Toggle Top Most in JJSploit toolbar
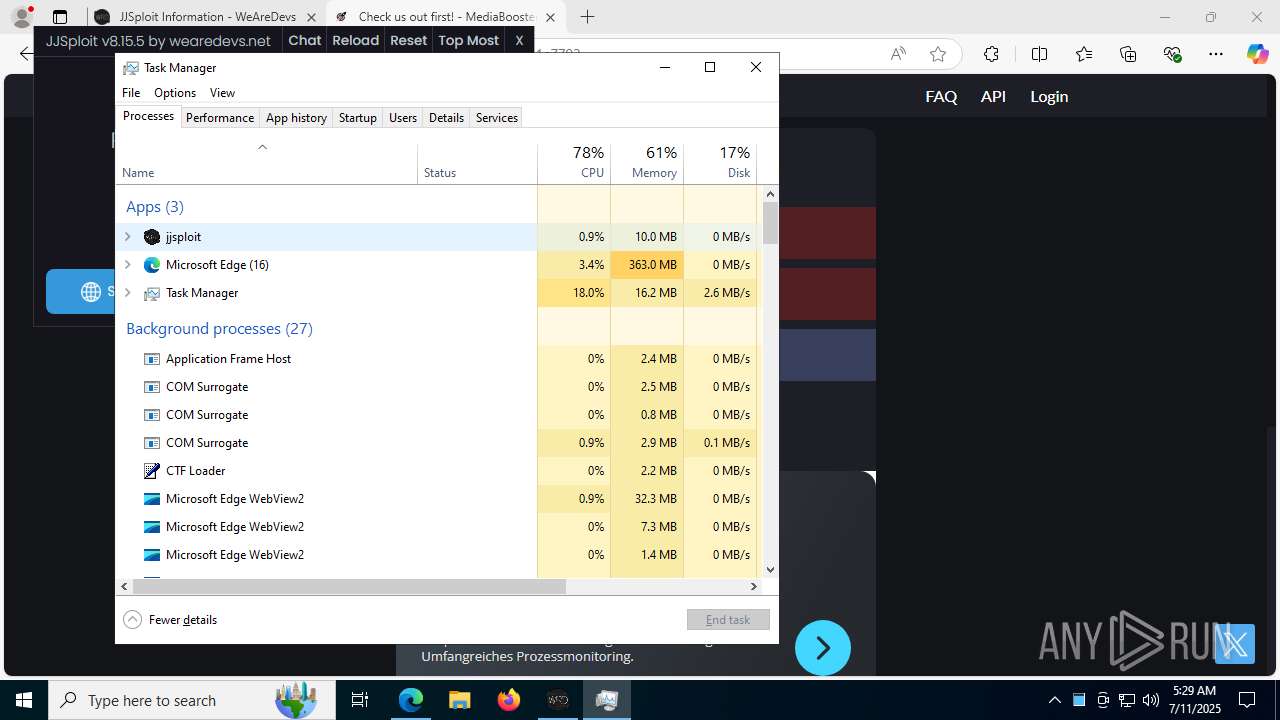 [x=468, y=40]
